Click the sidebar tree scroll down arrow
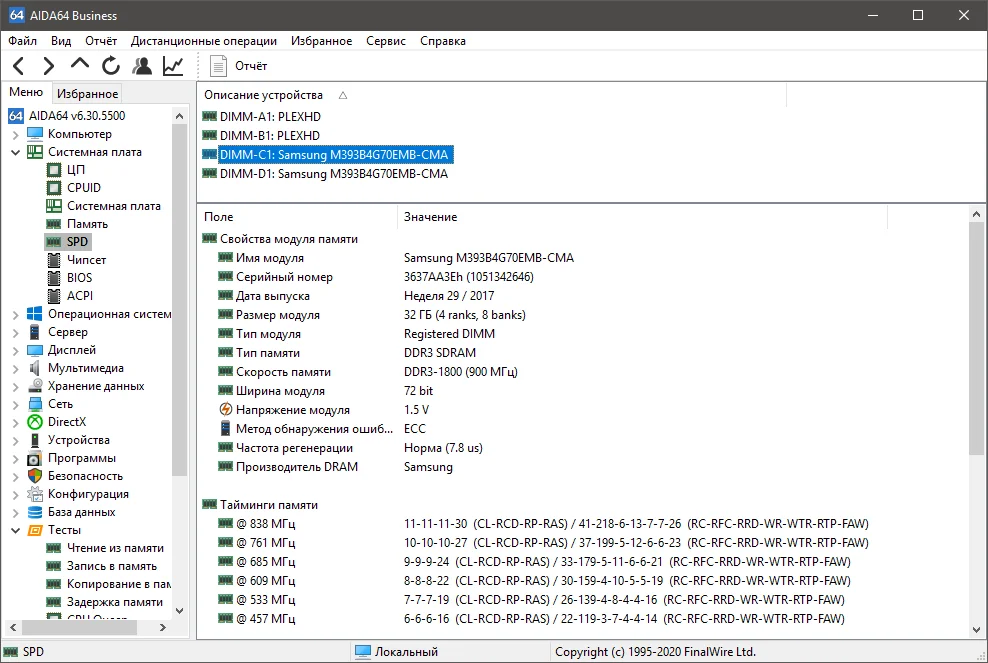The height and width of the screenshot is (663, 988). pos(180,610)
